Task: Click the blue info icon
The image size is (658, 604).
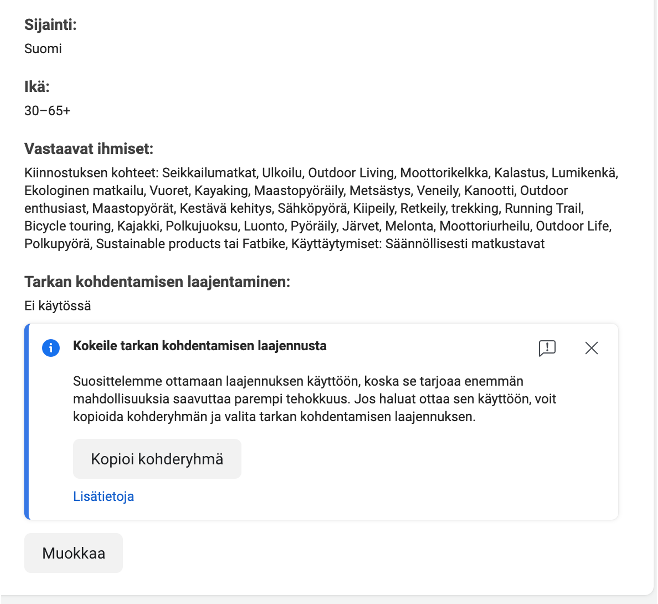Action: click(50, 348)
